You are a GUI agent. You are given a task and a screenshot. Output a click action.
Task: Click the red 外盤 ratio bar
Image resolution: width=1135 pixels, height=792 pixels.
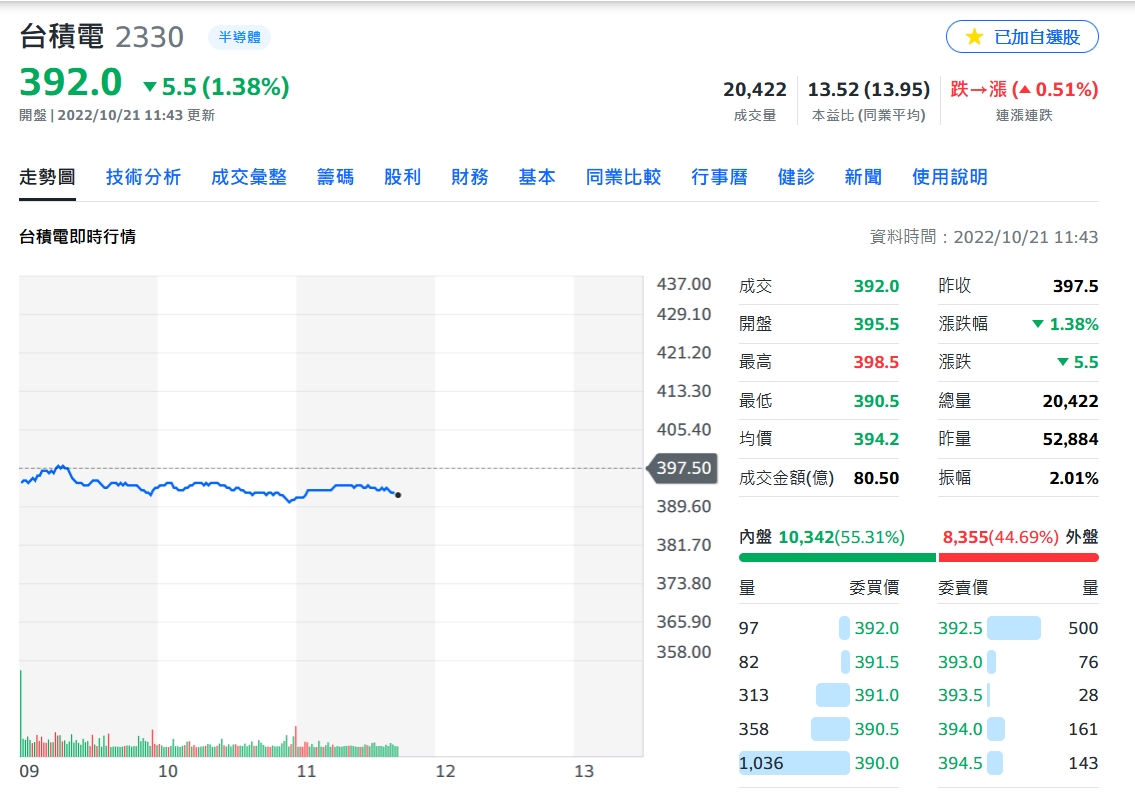(1018, 557)
